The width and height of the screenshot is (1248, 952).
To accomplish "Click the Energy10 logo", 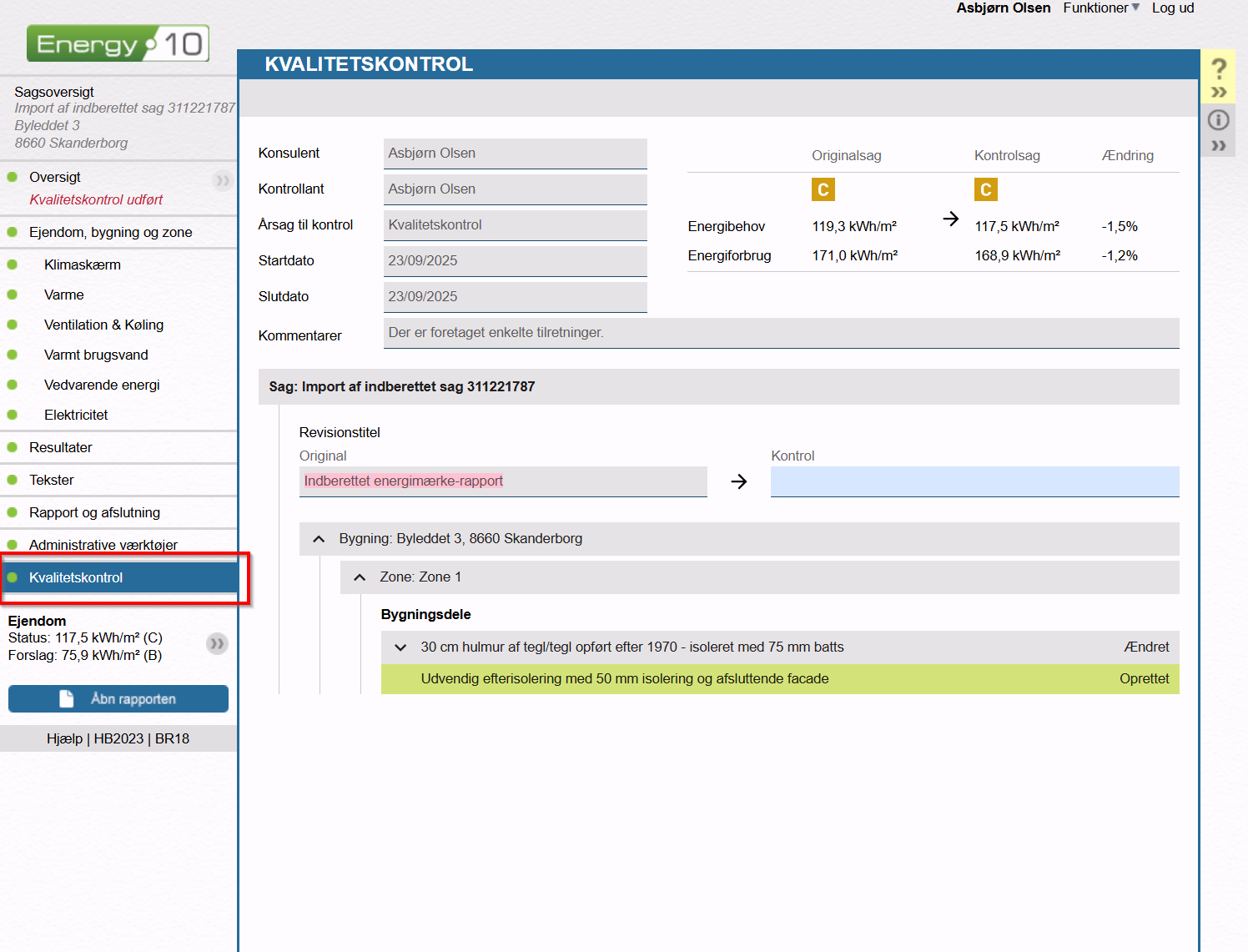I will pyautogui.click(x=118, y=43).
